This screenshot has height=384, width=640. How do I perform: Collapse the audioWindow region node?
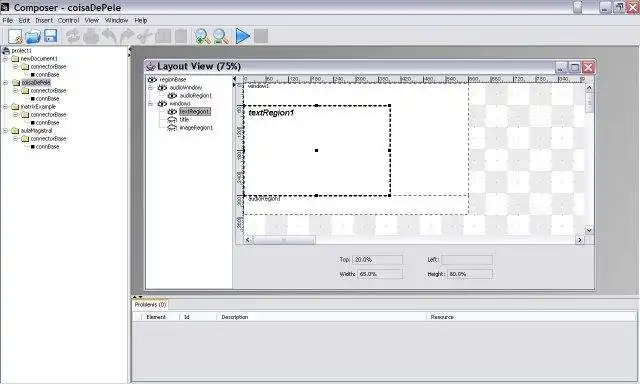[150, 88]
